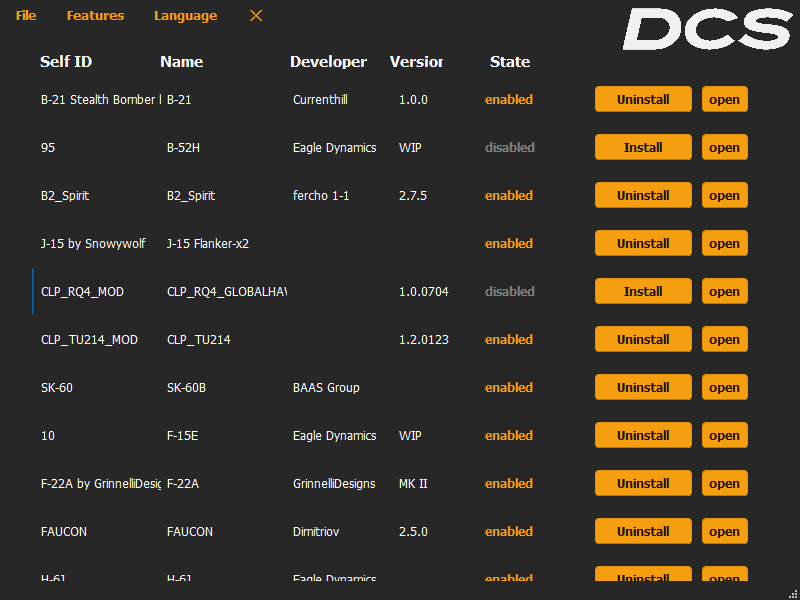Uninstall the J-15 Flanker-x2 mod

click(x=643, y=244)
